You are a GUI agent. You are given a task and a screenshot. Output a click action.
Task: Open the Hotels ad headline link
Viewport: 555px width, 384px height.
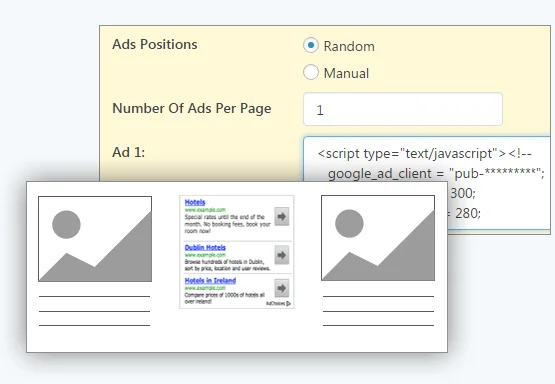click(x=195, y=202)
